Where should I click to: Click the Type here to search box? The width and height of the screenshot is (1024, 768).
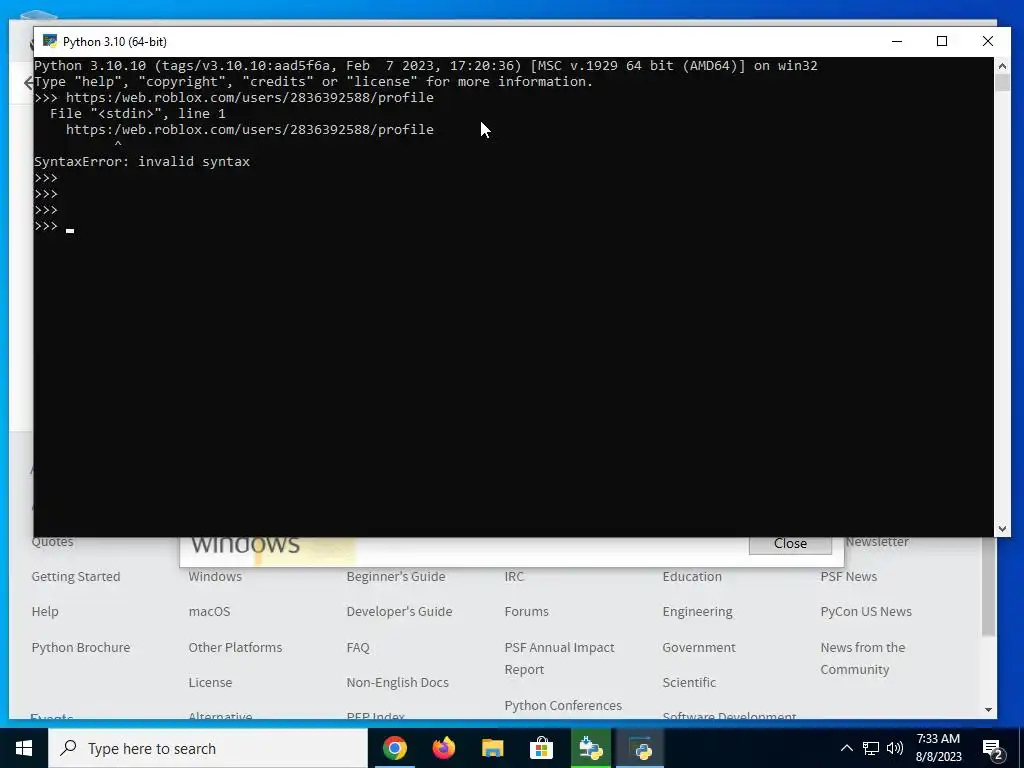pos(208,748)
